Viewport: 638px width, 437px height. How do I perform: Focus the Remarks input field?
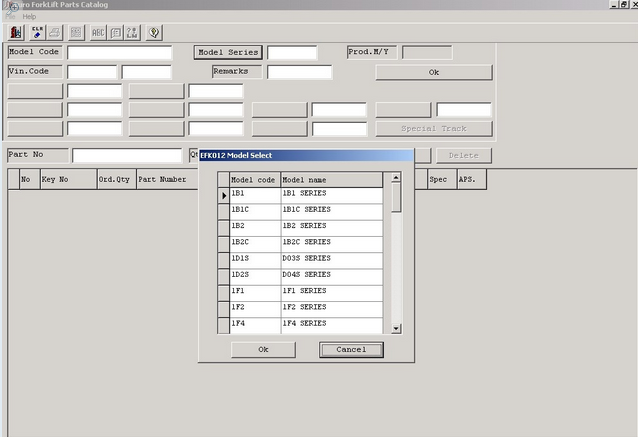(299, 72)
